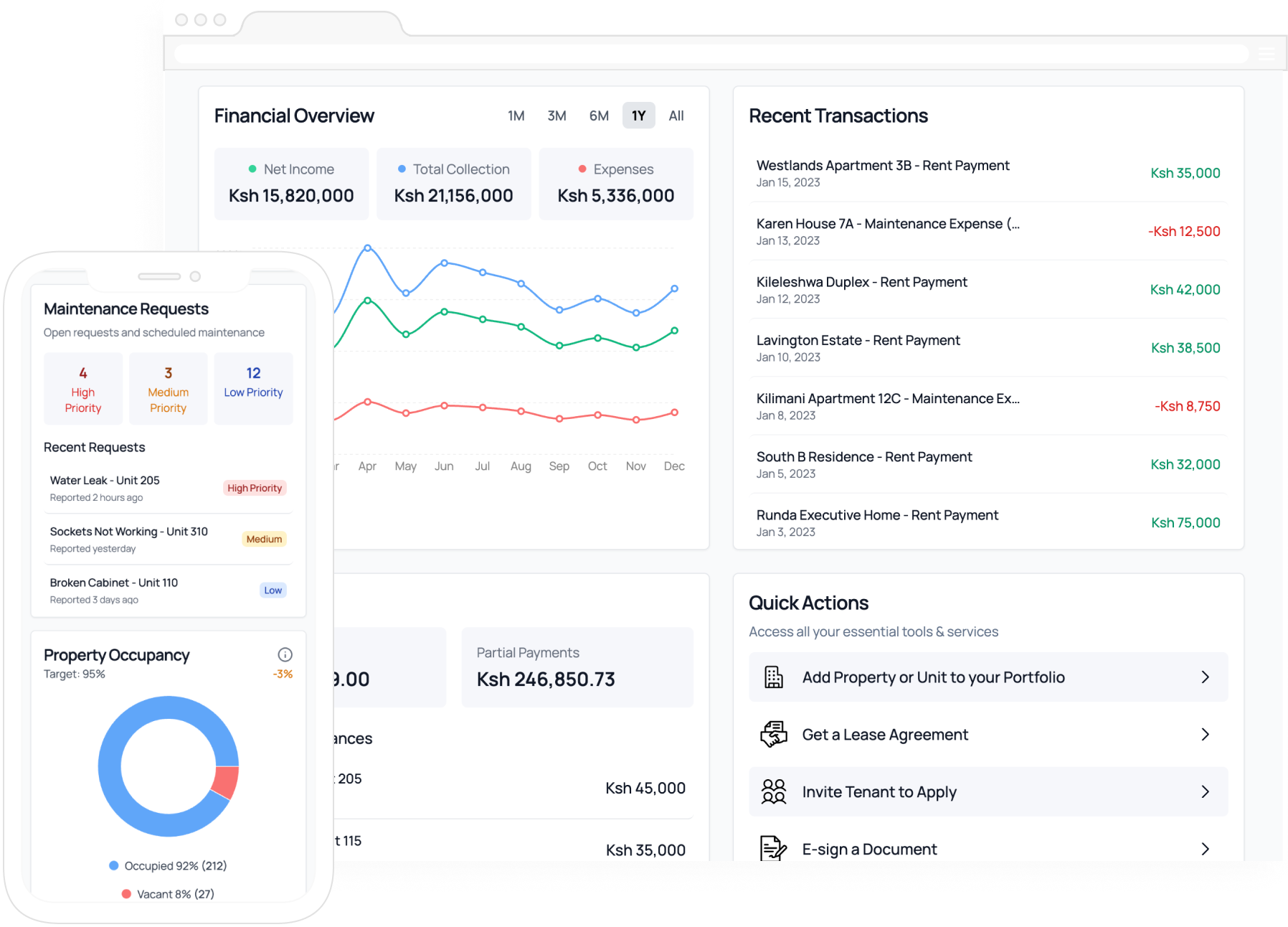Click the Add Property building icon
The height and width of the screenshot is (927, 1288).
point(774,677)
